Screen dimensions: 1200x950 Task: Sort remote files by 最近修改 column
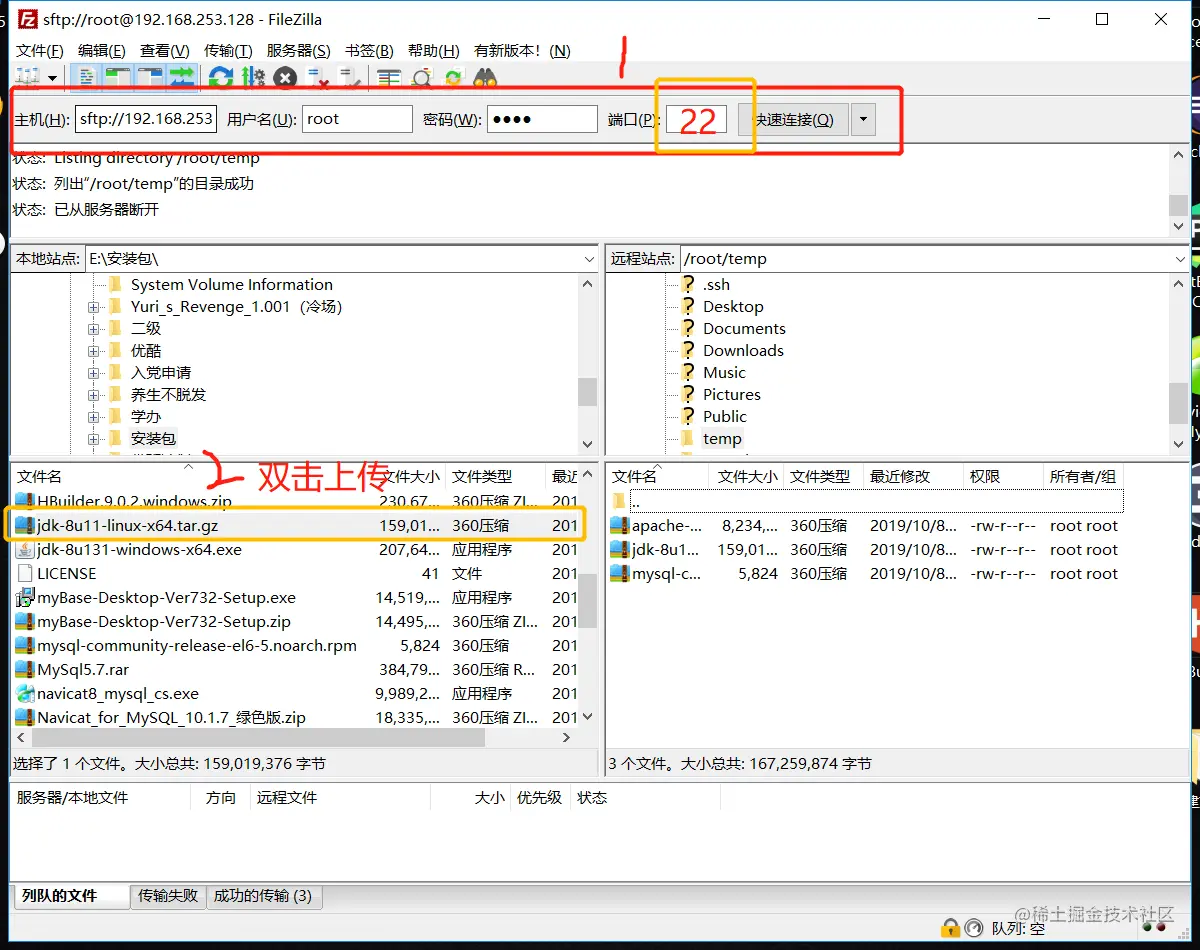click(x=912, y=477)
